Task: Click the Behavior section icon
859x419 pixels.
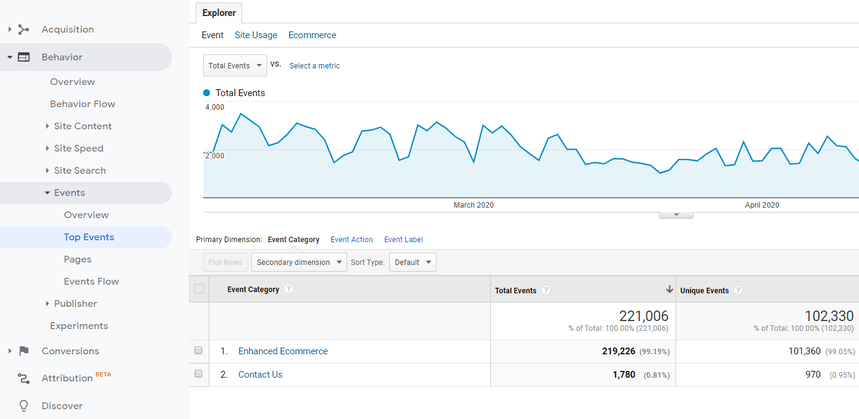Action: pyautogui.click(x=24, y=58)
